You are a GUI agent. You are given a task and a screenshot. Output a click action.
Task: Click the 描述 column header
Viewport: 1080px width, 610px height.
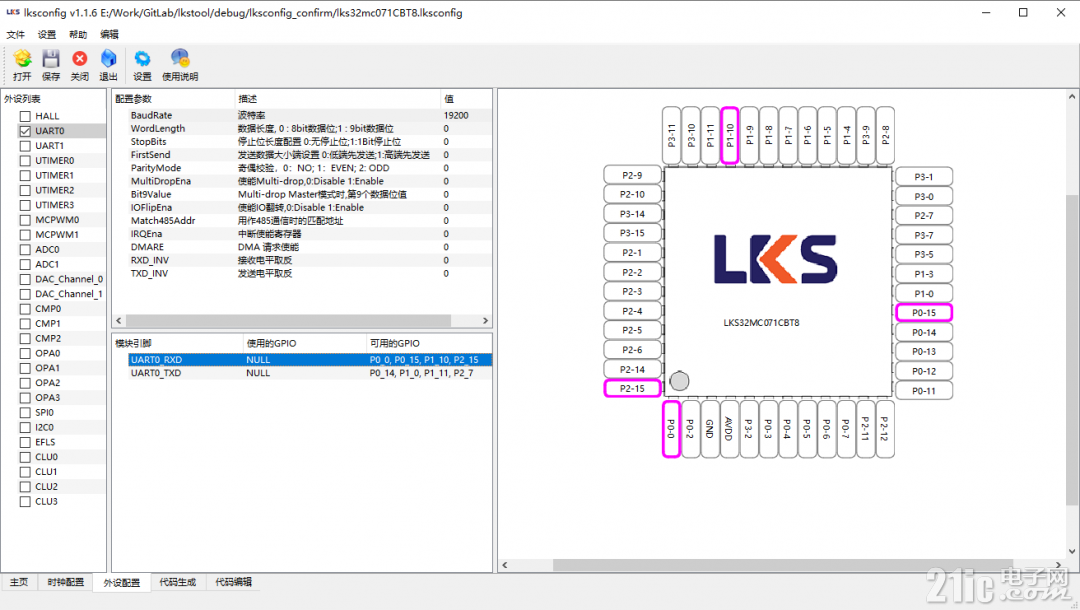coord(337,99)
